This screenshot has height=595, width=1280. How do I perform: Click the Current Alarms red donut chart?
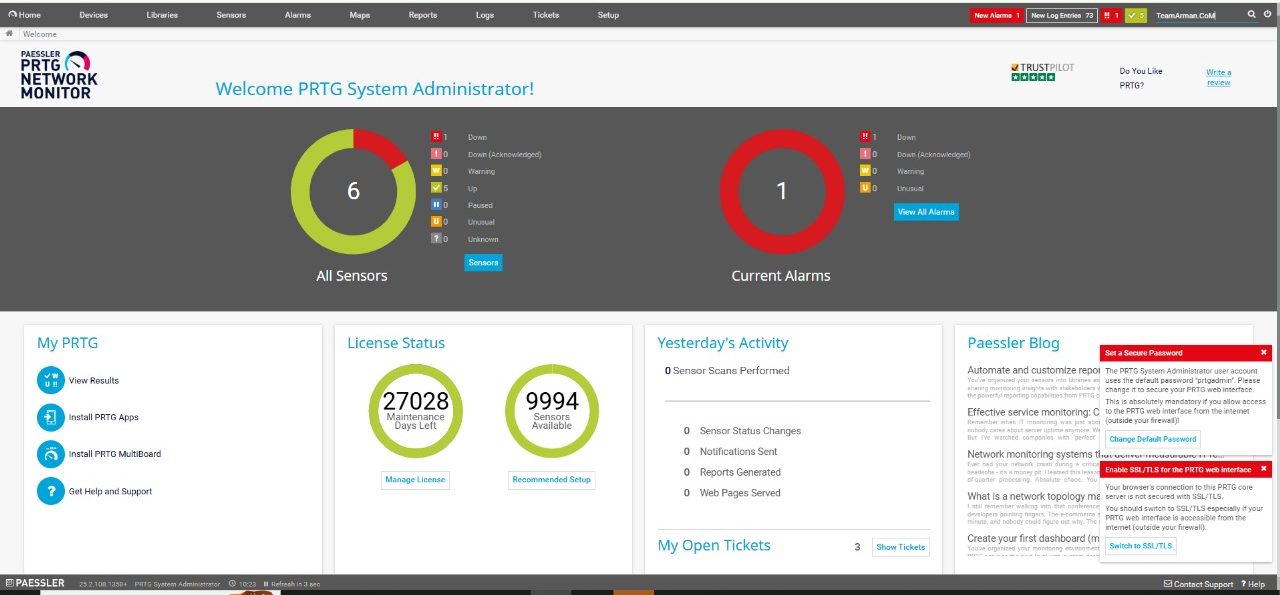click(782, 191)
